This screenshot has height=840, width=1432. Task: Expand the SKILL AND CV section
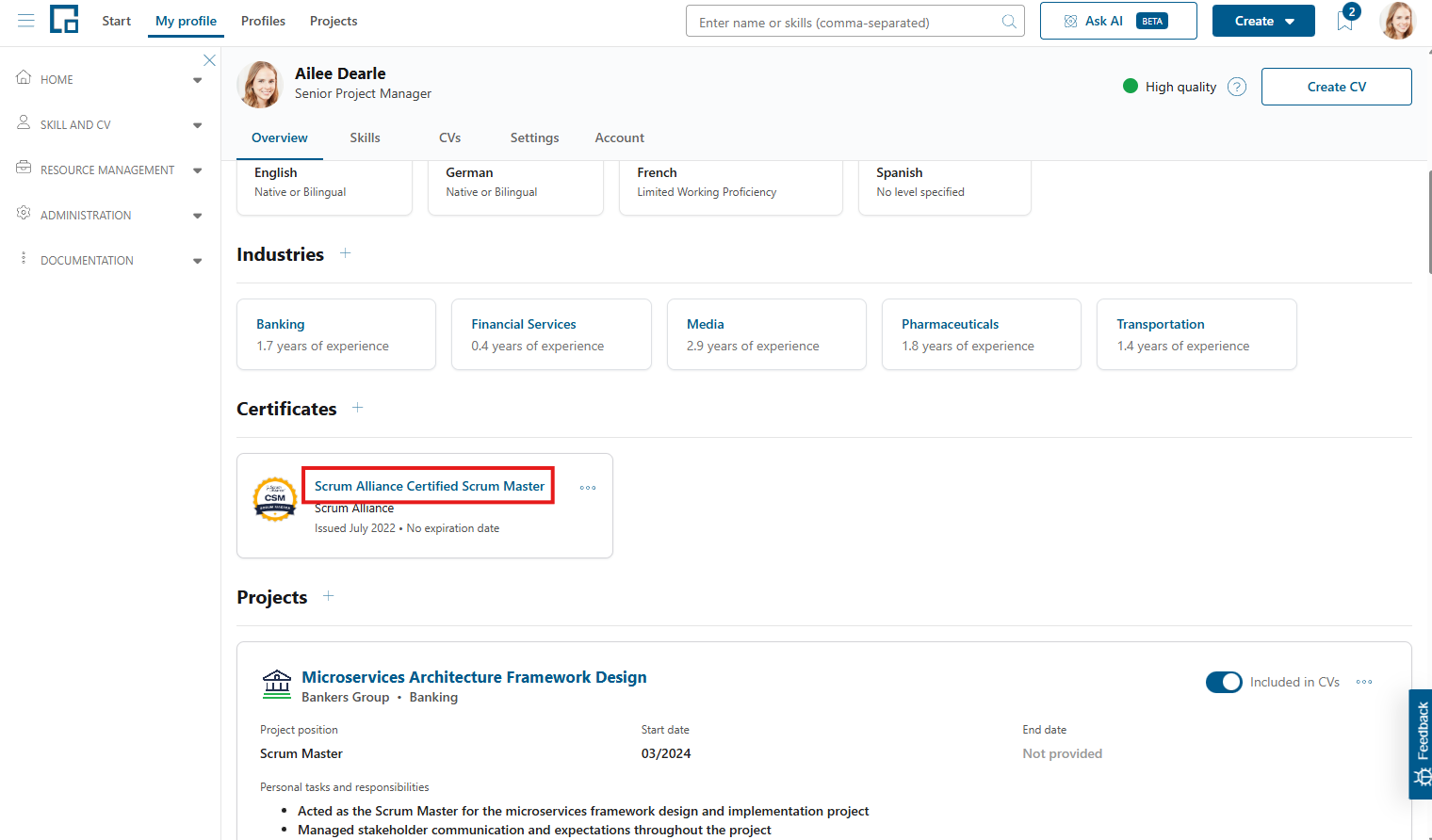(198, 125)
